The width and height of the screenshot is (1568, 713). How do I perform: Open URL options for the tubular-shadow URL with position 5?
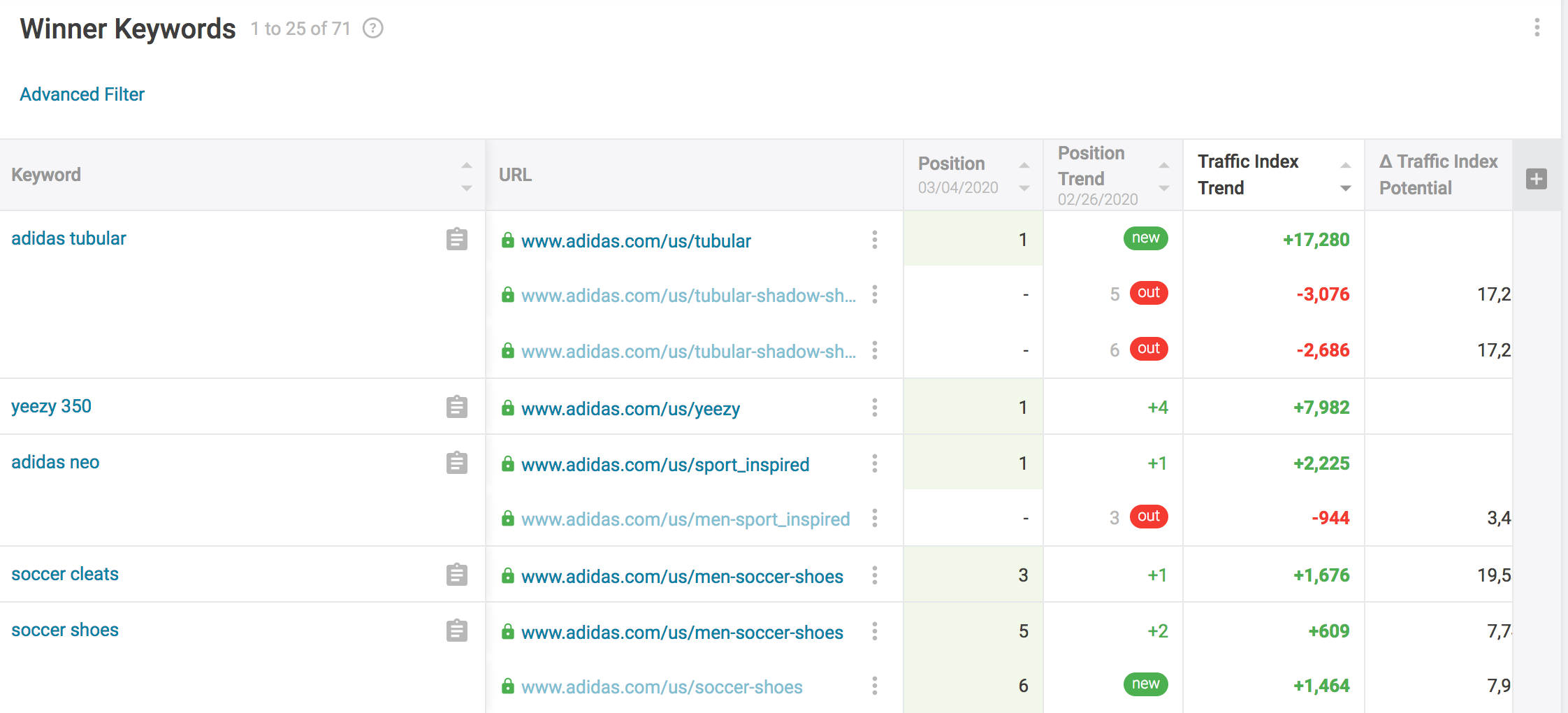coord(874,294)
